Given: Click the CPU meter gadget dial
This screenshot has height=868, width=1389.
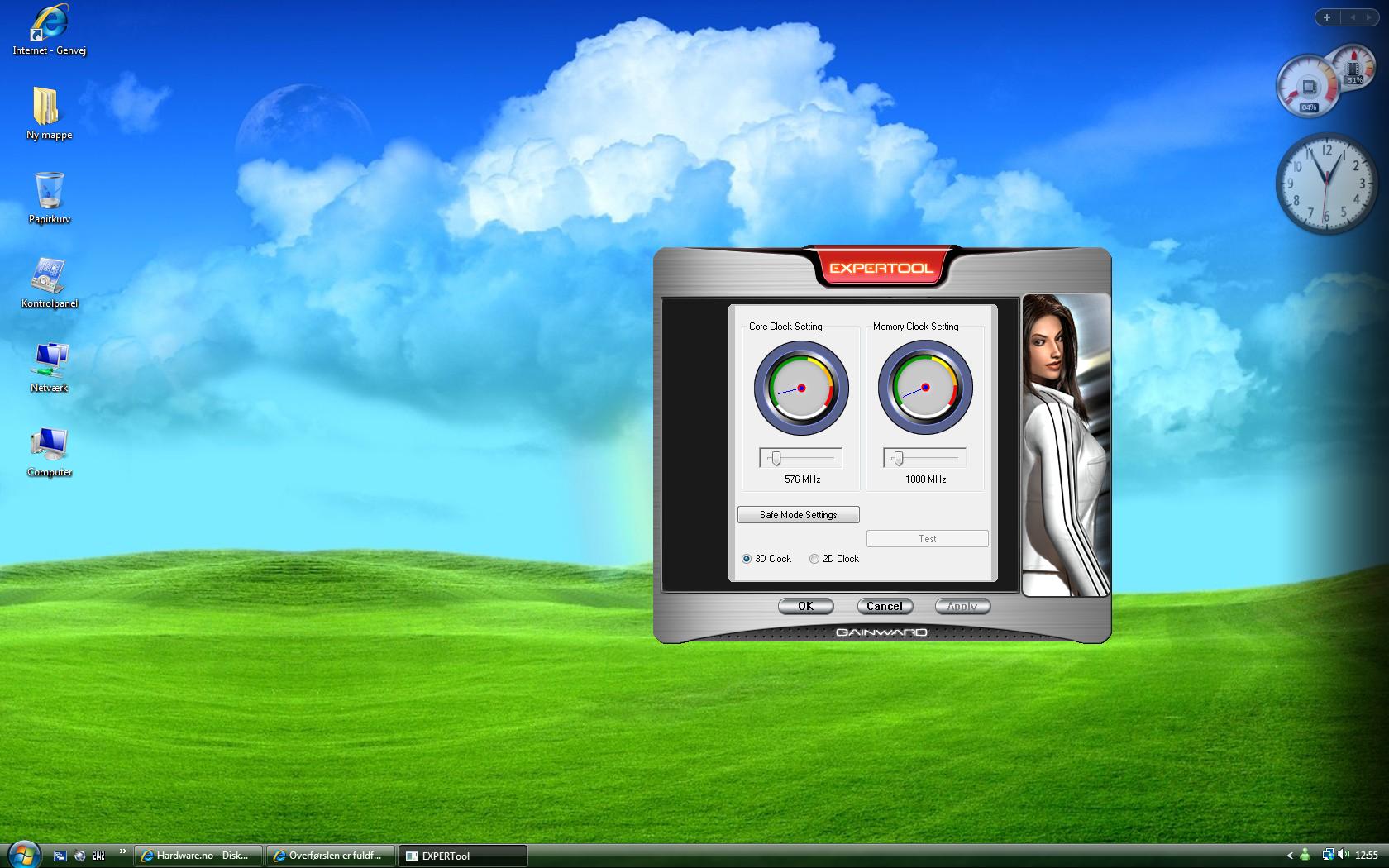Looking at the screenshot, I should 1307,87.
